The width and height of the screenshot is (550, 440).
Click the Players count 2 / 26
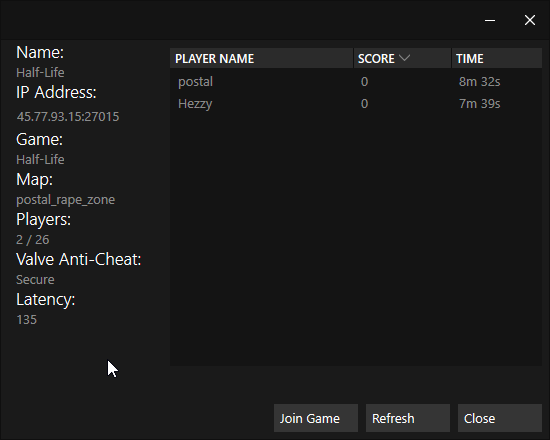click(x=33, y=240)
